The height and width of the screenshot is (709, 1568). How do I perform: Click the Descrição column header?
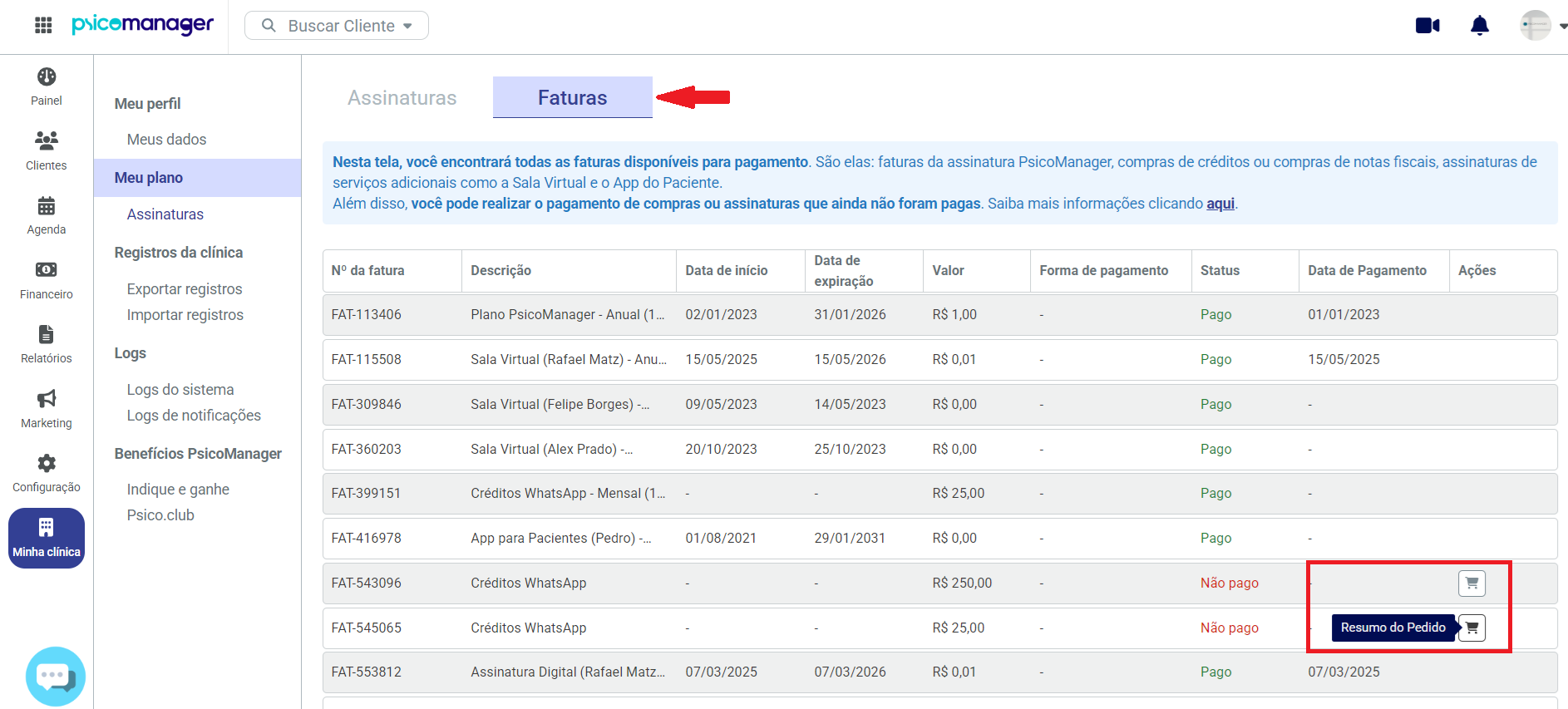pyautogui.click(x=500, y=271)
